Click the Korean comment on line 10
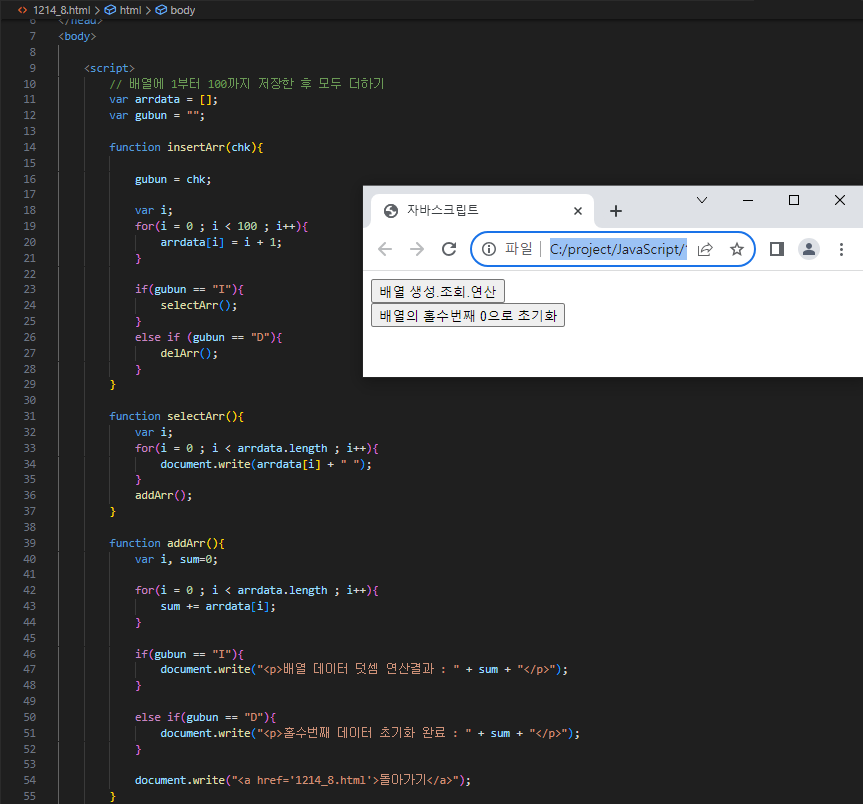This screenshot has height=804, width=863. pos(247,84)
